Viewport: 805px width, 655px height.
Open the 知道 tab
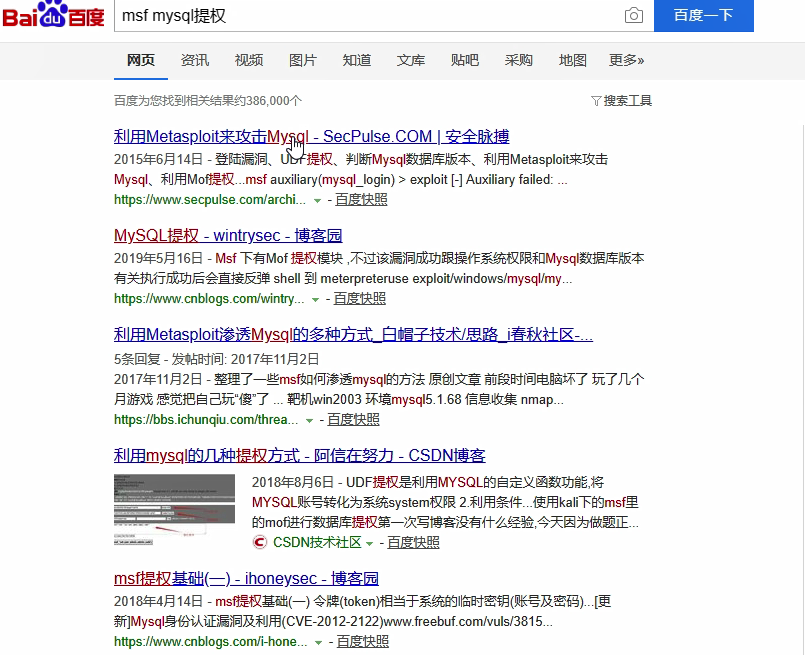click(x=356, y=61)
